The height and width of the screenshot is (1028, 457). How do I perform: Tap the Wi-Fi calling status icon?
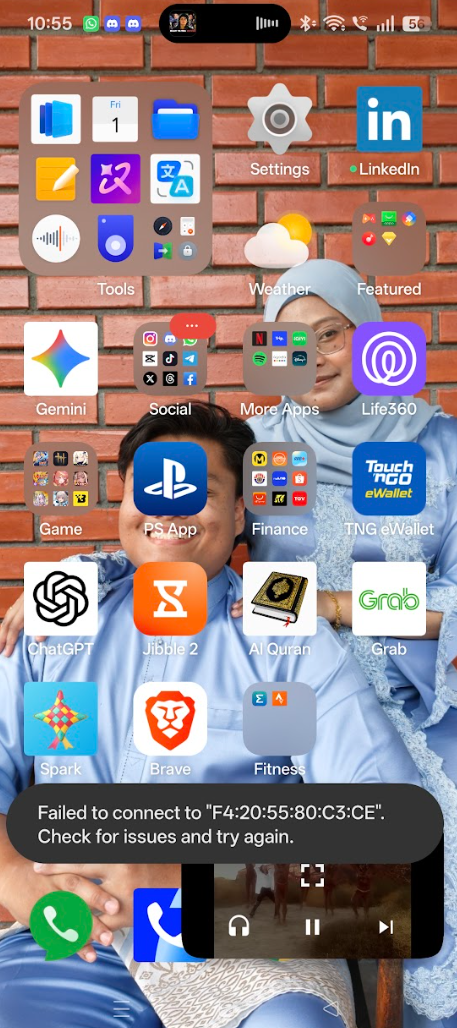[360, 24]
